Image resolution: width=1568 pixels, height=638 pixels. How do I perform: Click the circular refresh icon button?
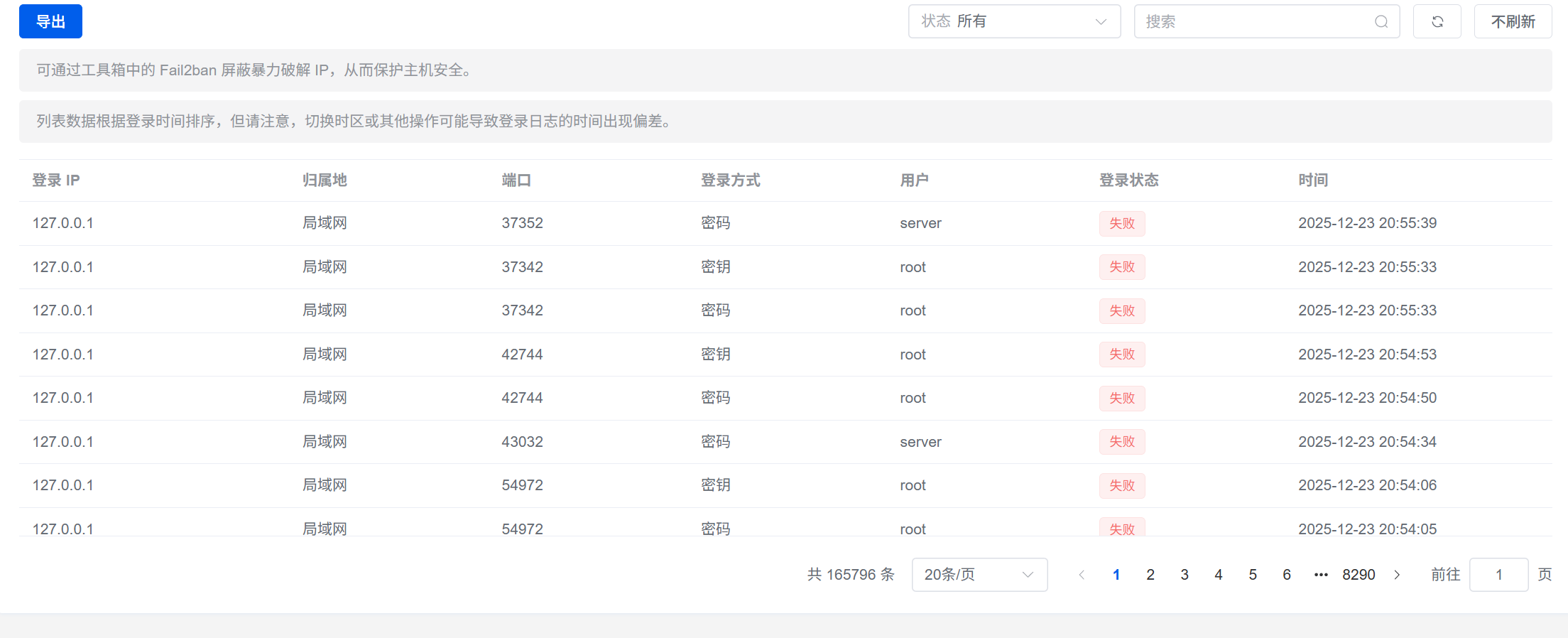pyautogui.click(x=1437, y=21)
